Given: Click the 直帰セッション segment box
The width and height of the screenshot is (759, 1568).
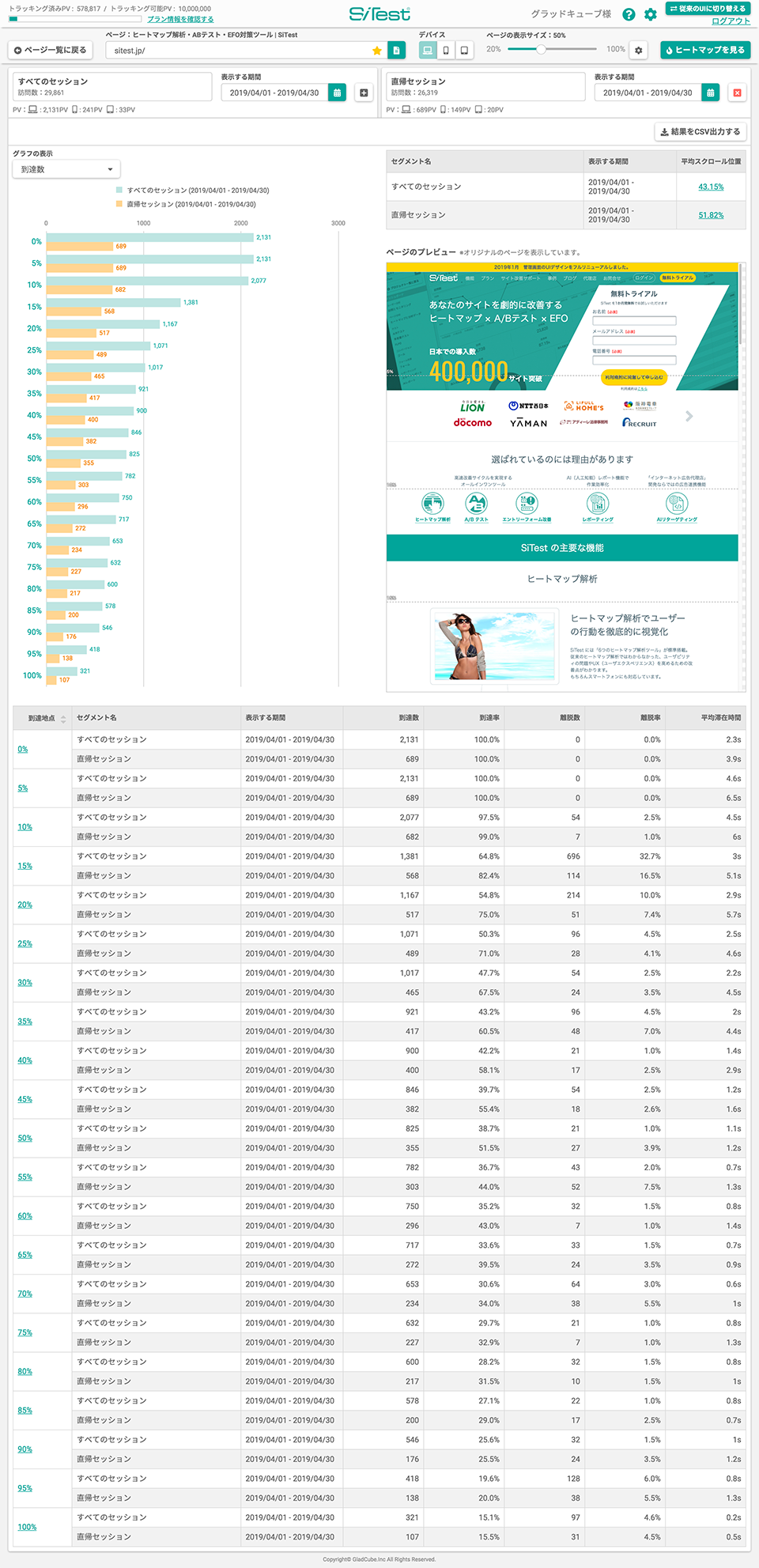Looking at the screenshot, I should point(485,87).
